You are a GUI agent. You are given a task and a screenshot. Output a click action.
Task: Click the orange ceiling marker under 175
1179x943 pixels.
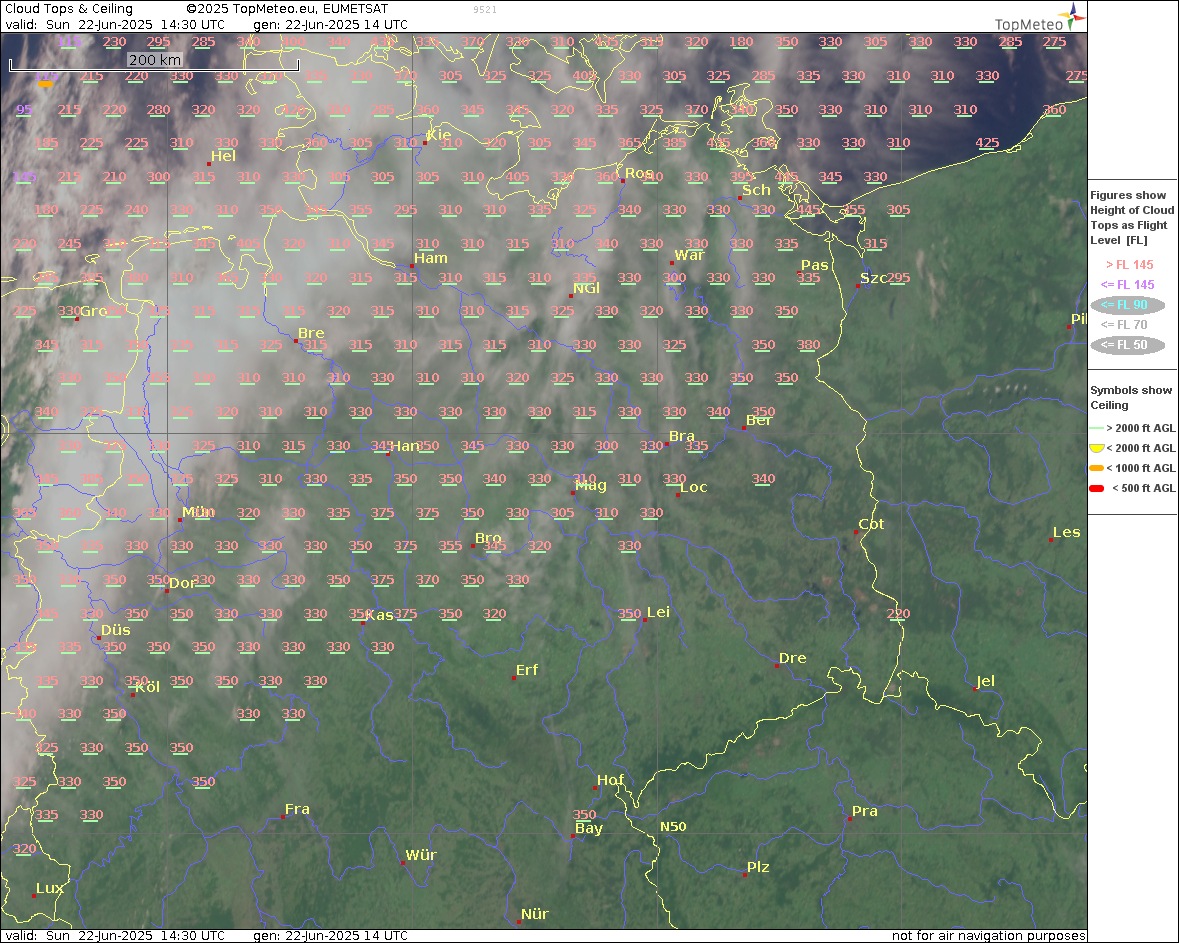tap(46, 84)
